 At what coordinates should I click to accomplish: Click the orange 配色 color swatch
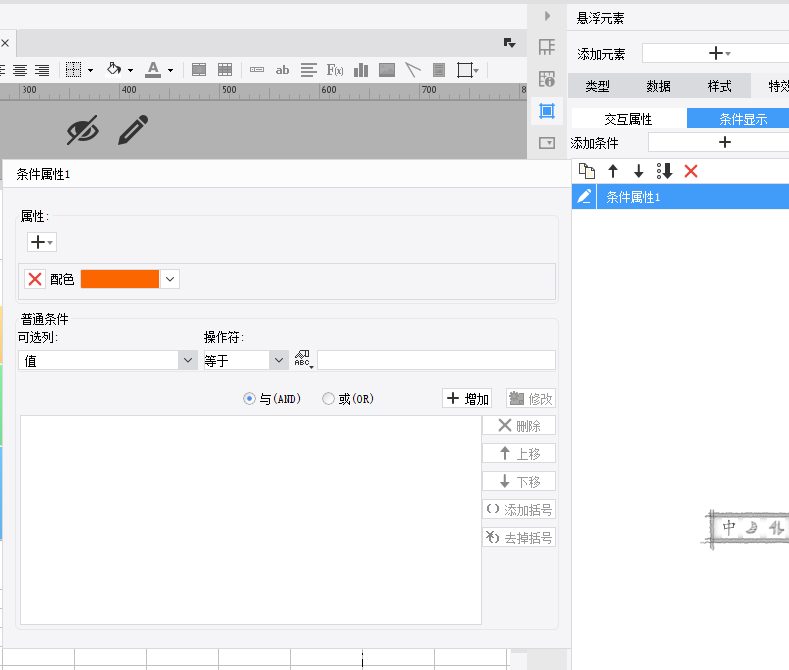point(120,279)
